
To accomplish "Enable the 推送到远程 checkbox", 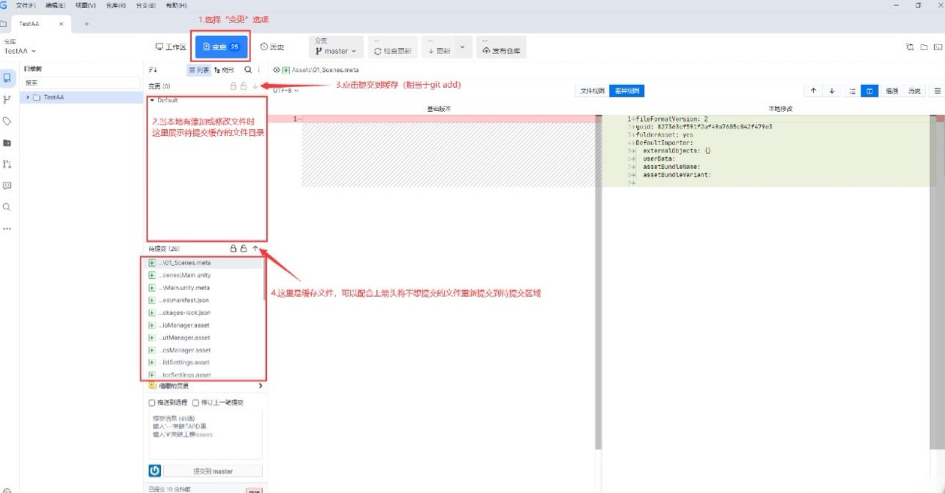I will 152,403.
